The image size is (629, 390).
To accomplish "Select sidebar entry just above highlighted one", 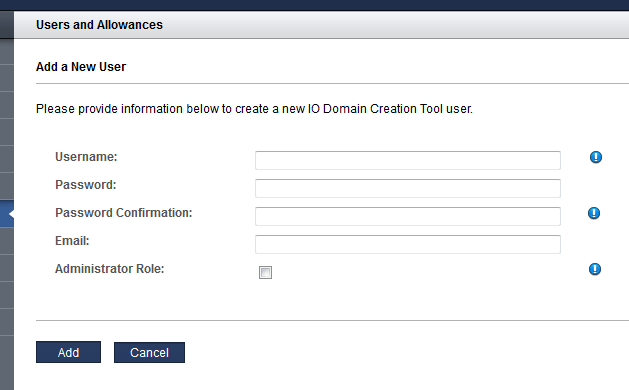I will point(7,186).
